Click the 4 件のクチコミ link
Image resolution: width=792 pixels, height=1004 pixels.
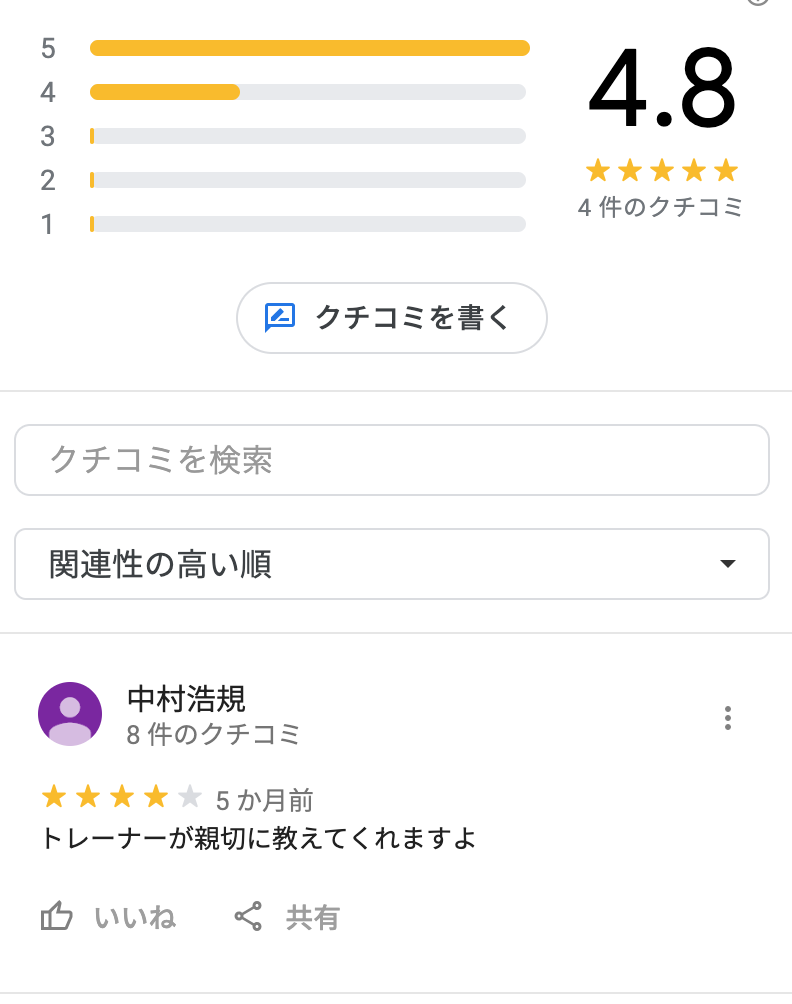pyautogui.click(x=661, y=208)
